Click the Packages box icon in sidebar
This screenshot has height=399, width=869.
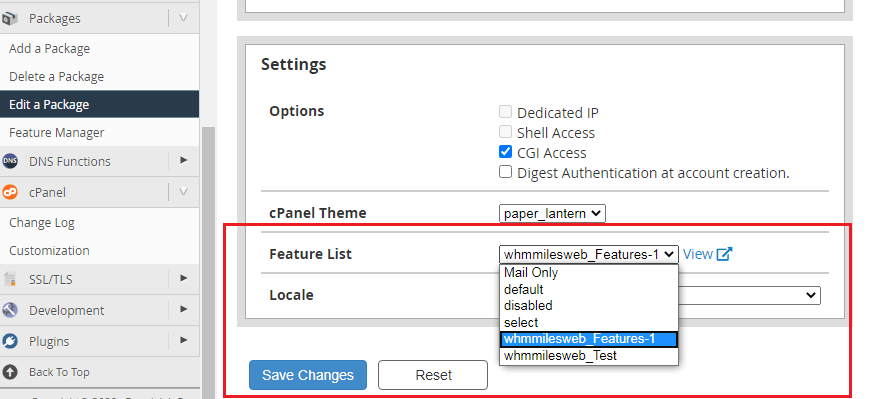[x=9, y=19]
